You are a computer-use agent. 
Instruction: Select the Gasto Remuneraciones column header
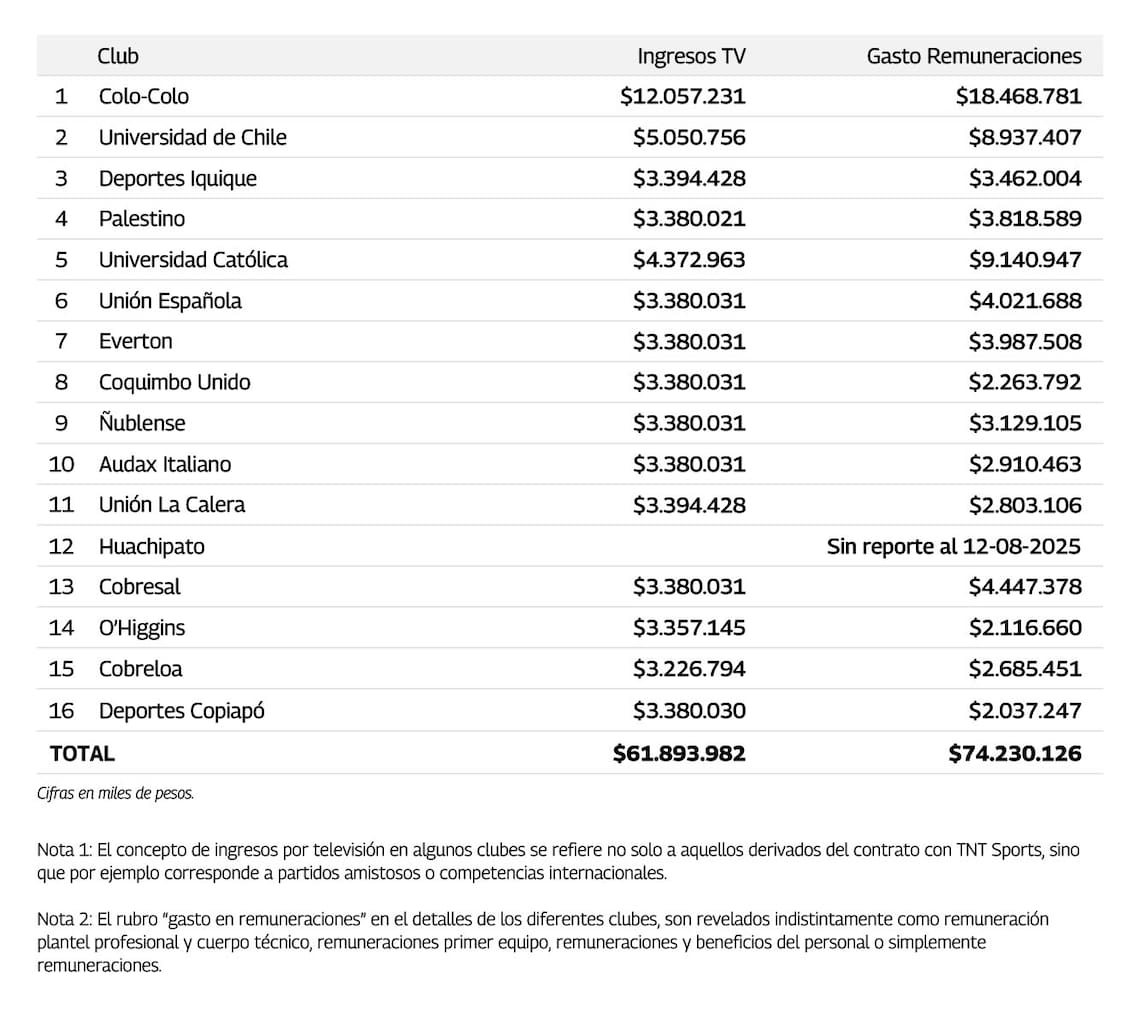pyautogui.click(x=974, y=56)
